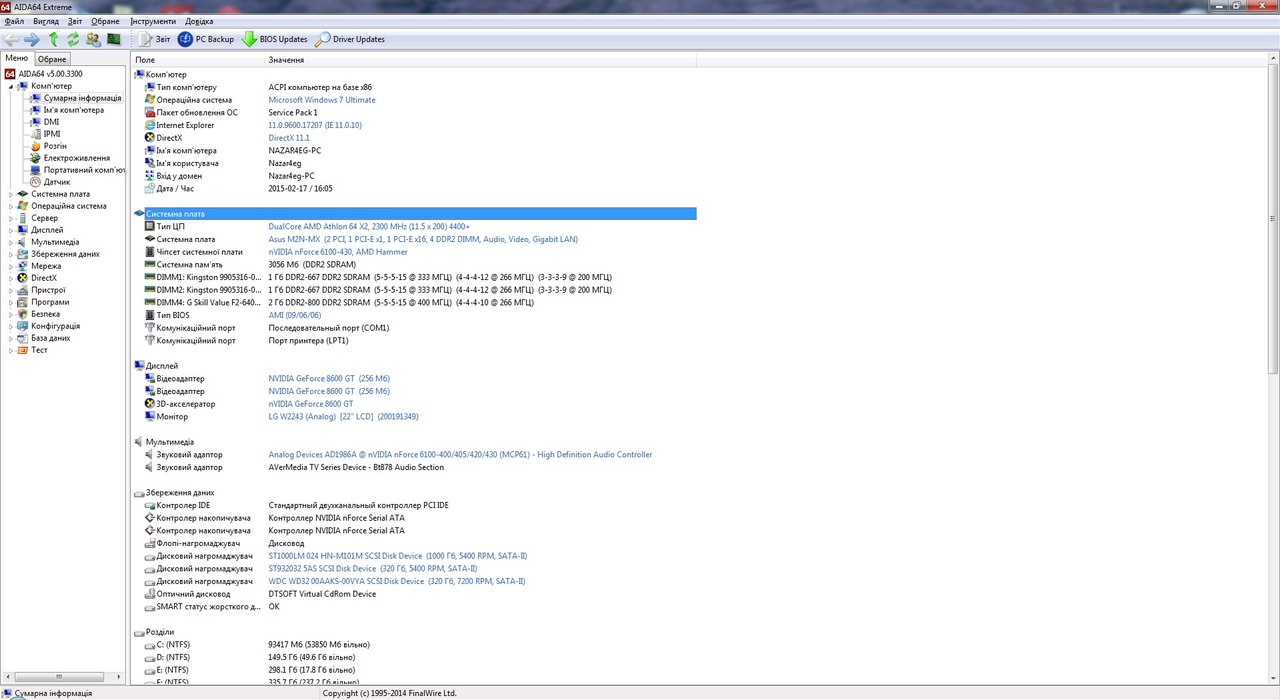
Task: Open Ім'я комп'ютера in the tree
Action: click(74, 110)
